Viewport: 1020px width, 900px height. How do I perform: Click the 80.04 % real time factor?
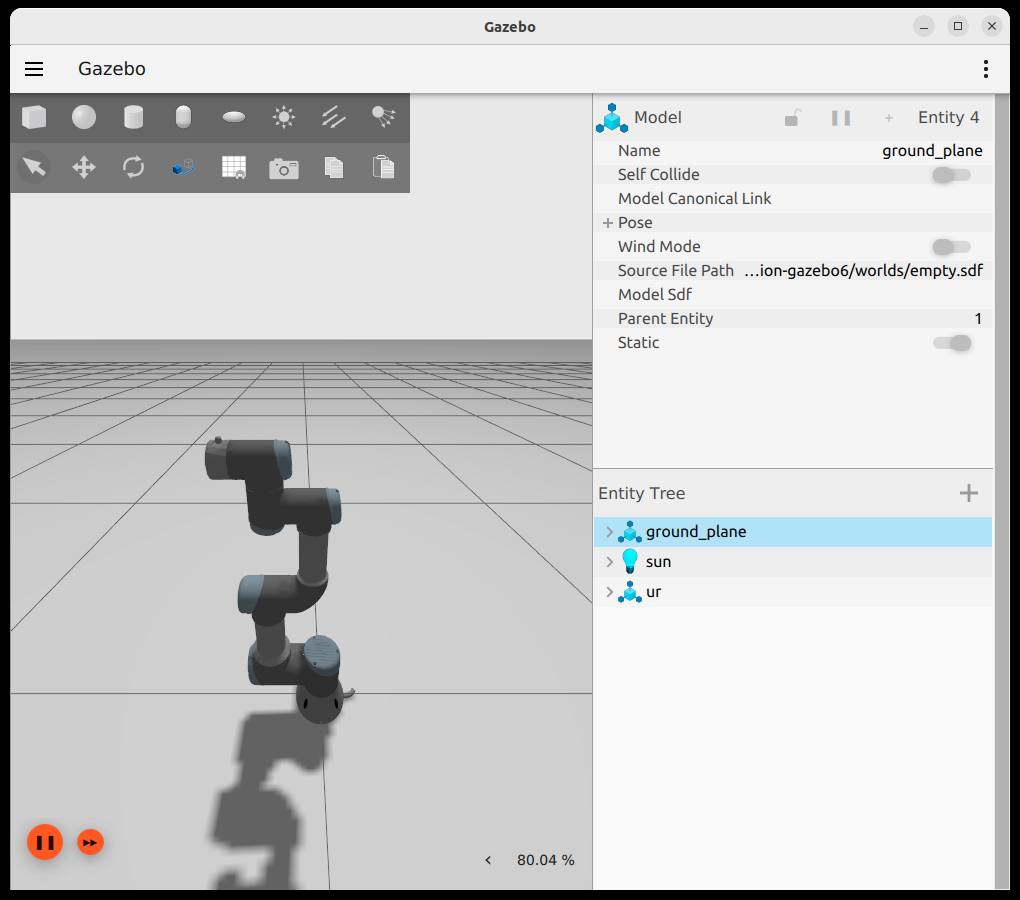545,860
